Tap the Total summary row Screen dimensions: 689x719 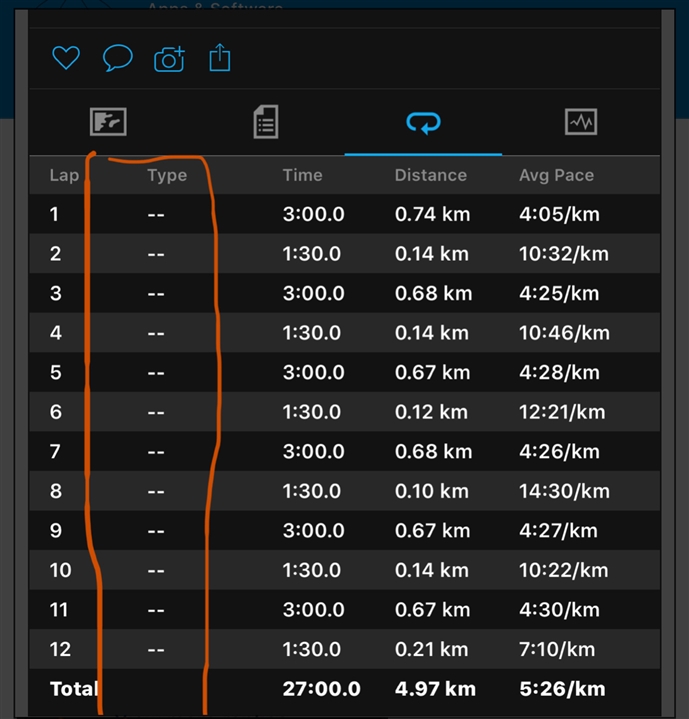tap(345, 689)
